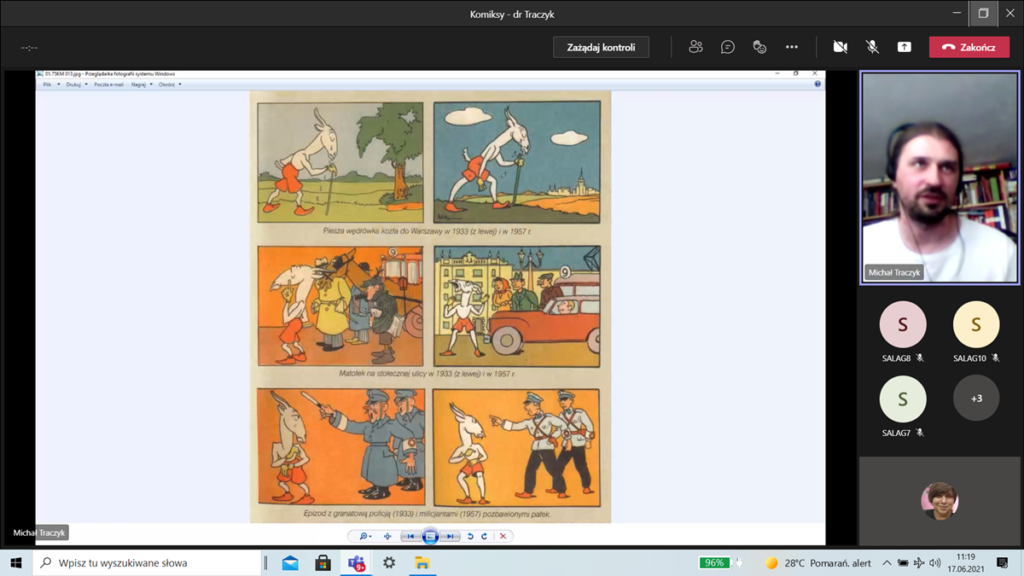The height and width of the screenshot is (576, 1024).
Task: Open the share content tray
Action: [x=904, y=47]
